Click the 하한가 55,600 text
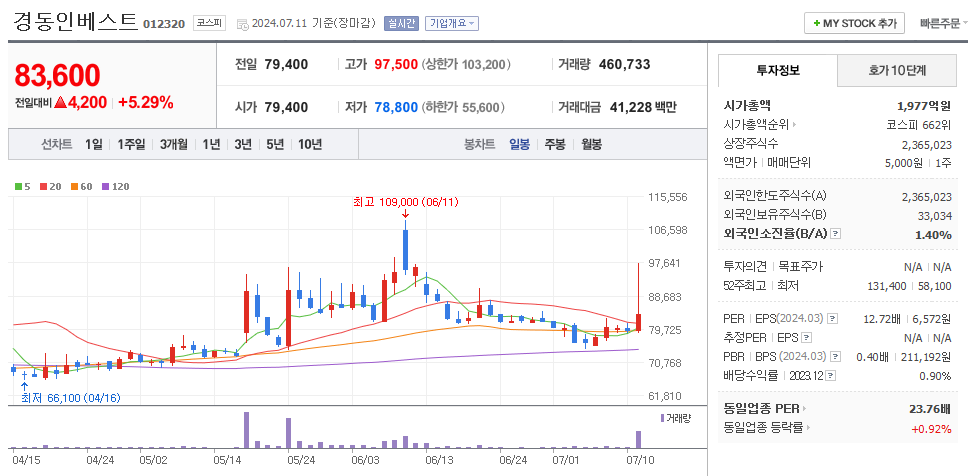Screen dimensions: 973x476 pos(463,107)
